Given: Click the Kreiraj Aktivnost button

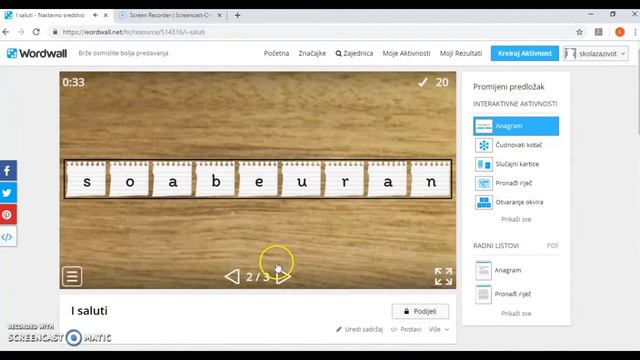Looking at the screenshot, I should tap(525, 53).
